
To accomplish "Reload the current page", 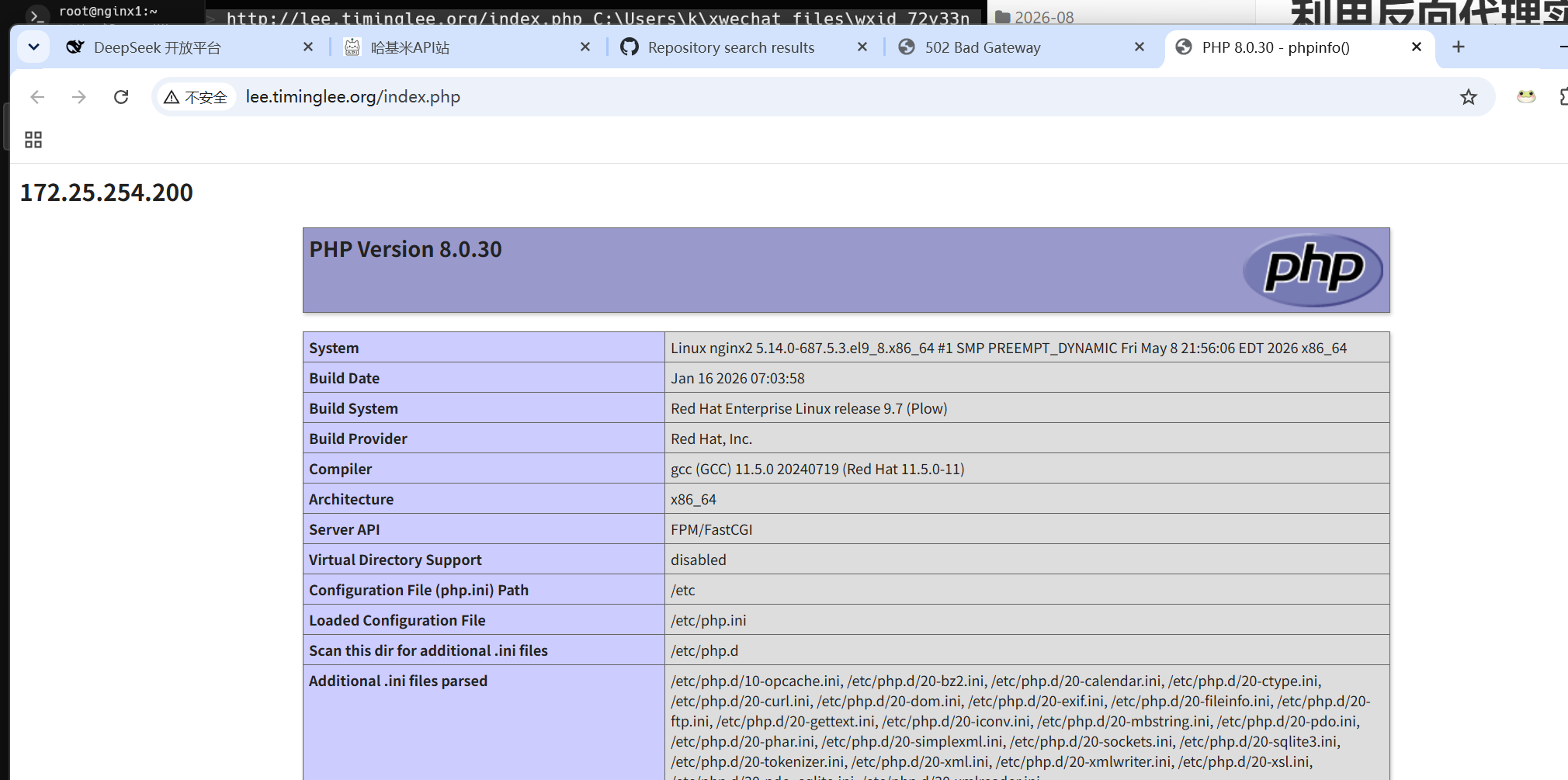I will point(121,97).
